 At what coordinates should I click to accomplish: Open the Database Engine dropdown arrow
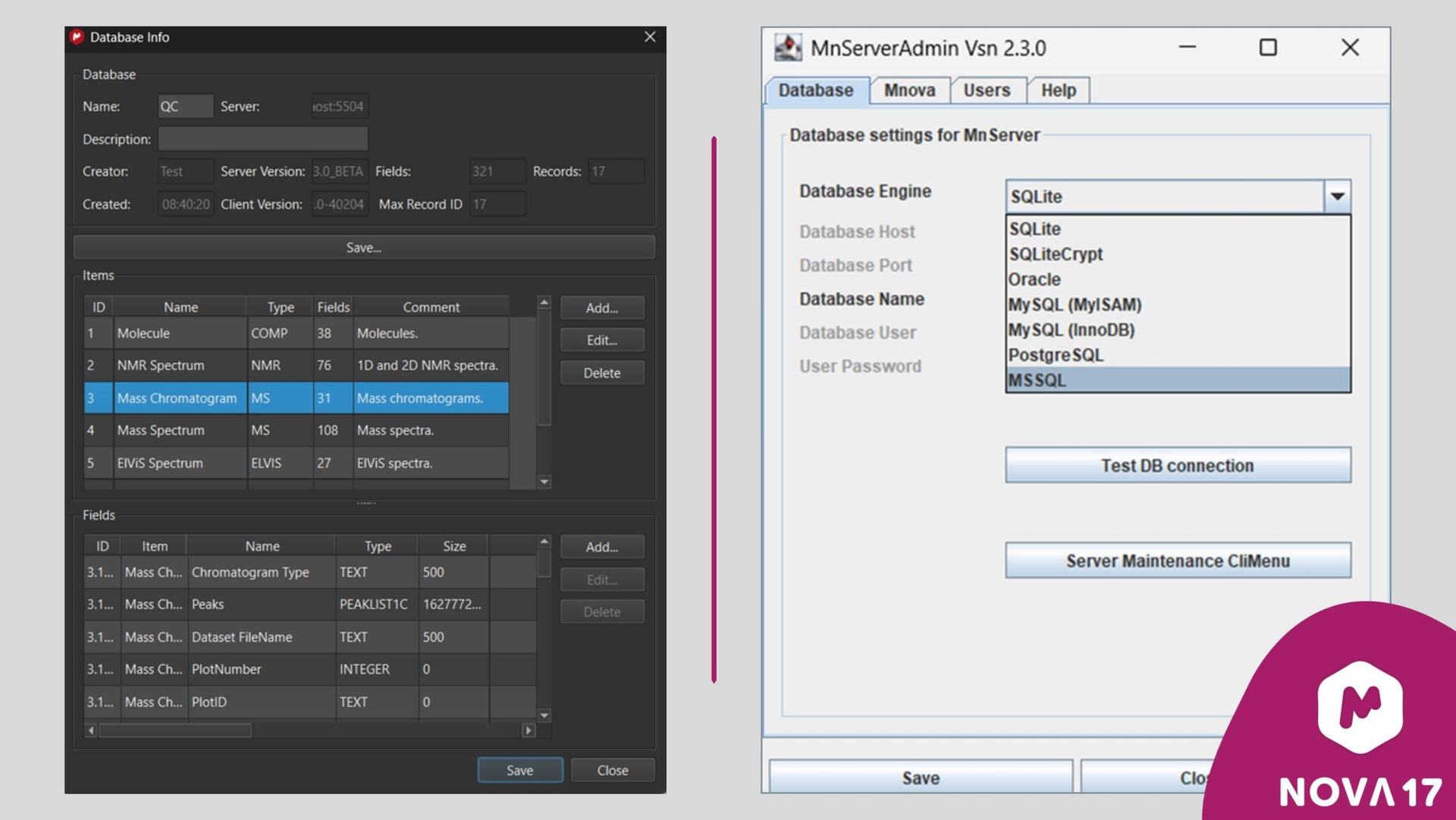tap(1337, 196)
